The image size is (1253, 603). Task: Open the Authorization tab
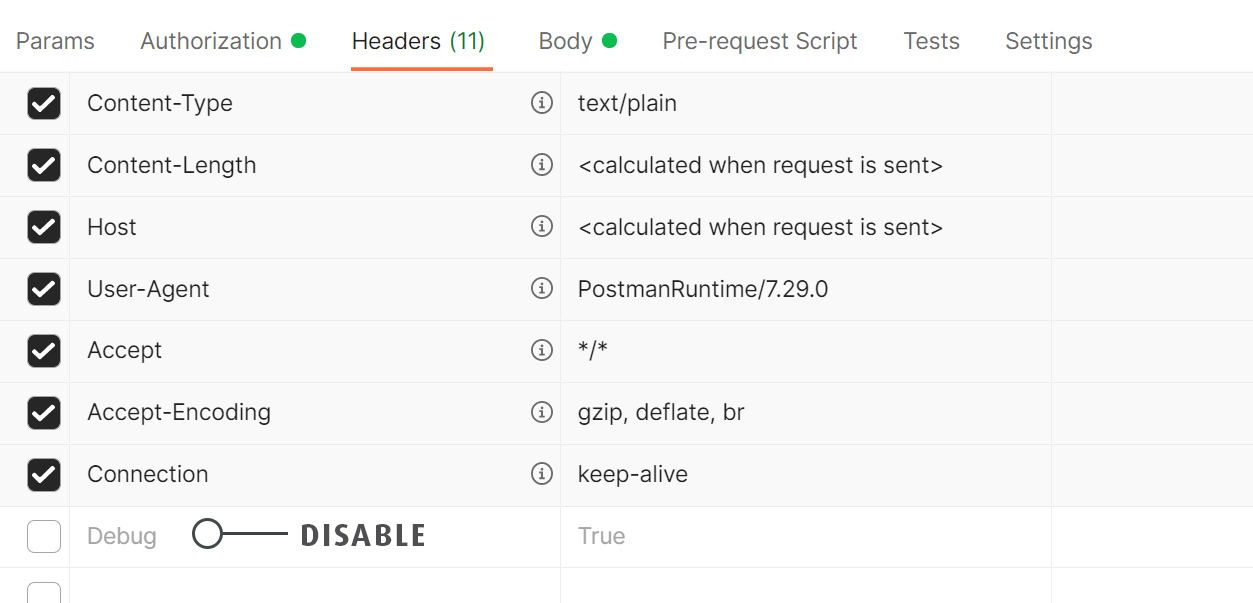(x=211, y=41)
